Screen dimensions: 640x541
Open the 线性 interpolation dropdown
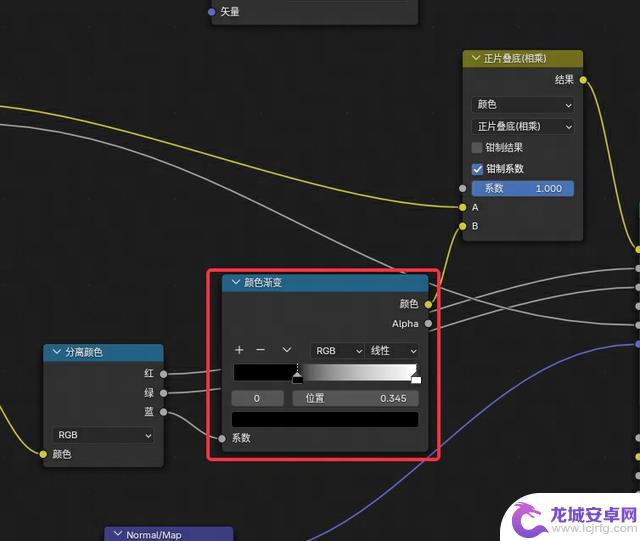391,351
